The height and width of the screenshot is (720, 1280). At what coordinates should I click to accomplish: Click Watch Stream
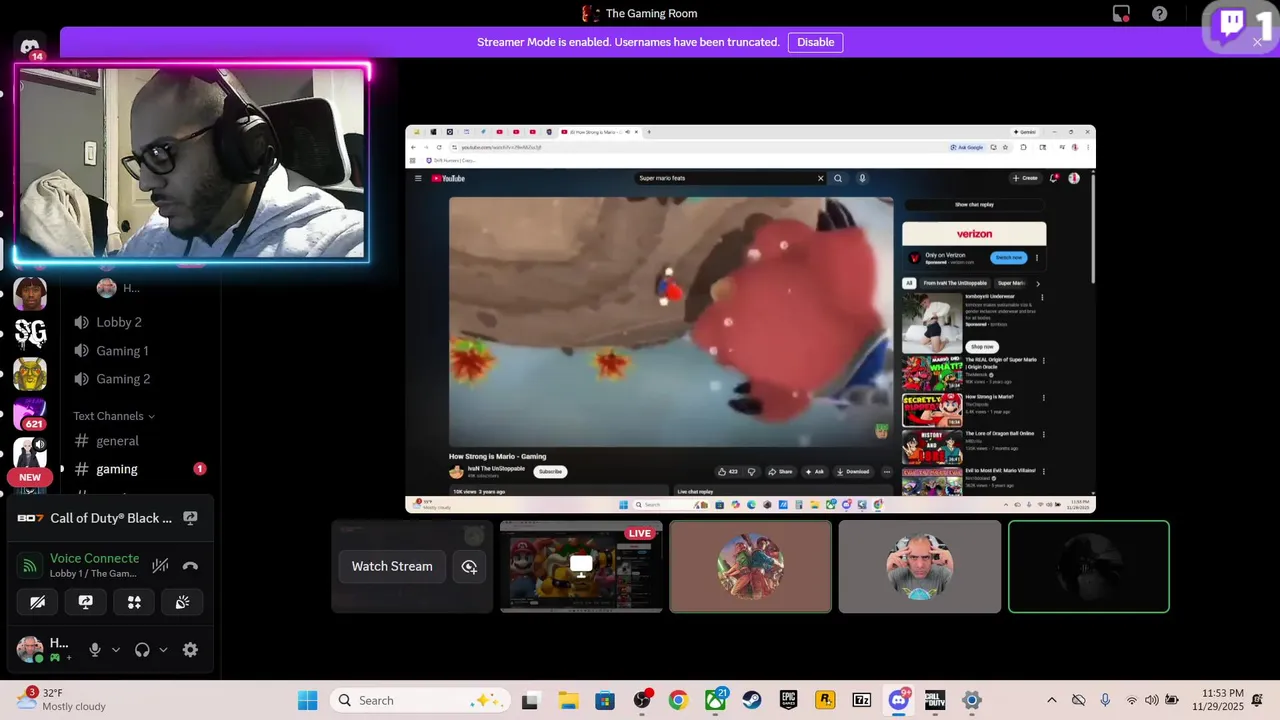pos(392,566)
